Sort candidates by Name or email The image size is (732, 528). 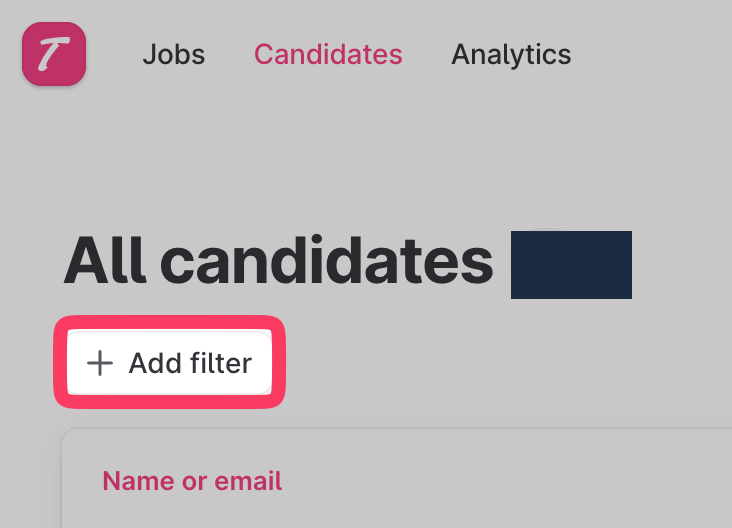tap(192, 481)
